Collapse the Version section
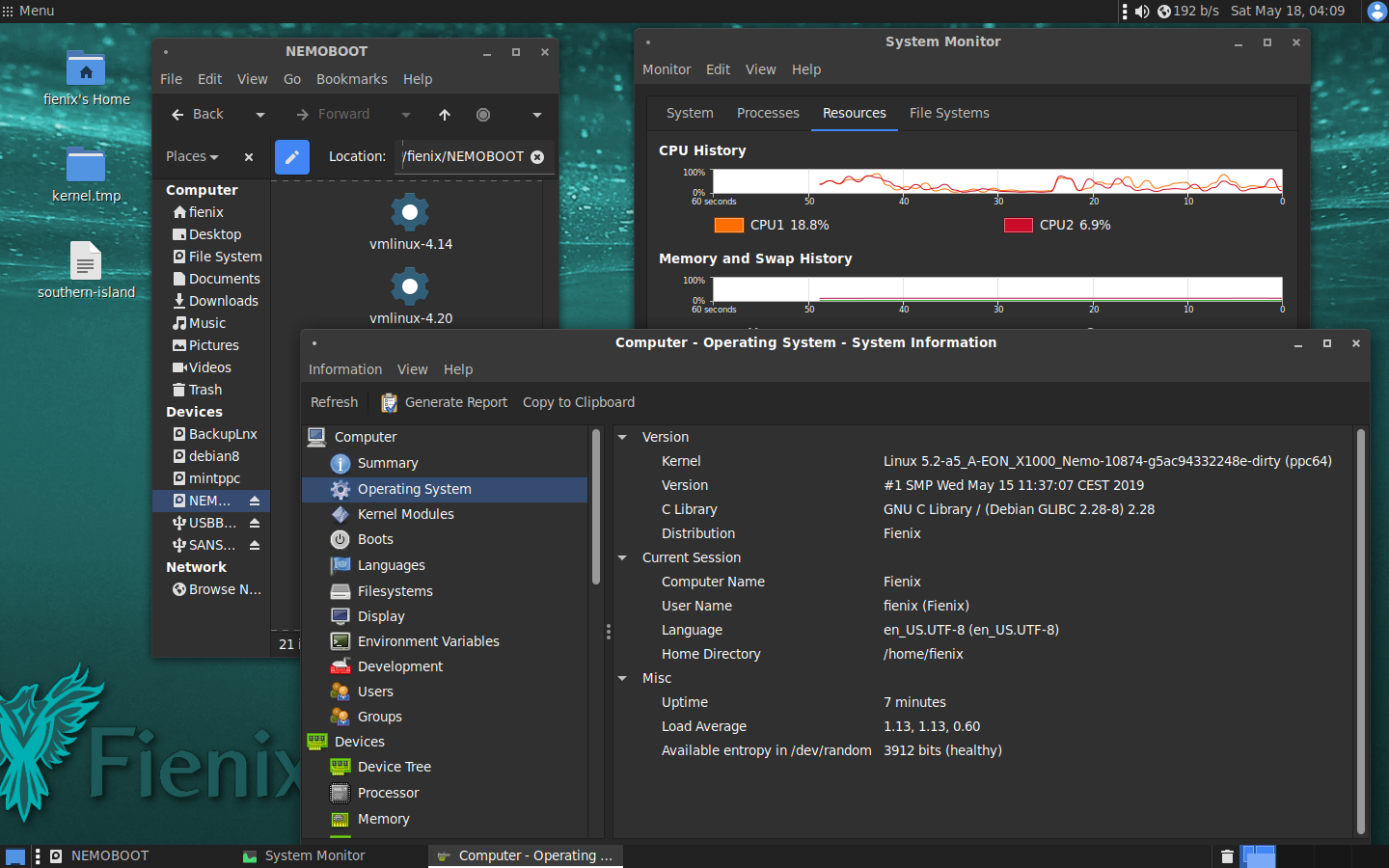The height and width of the screenshot is (868, 1389). 623,437
